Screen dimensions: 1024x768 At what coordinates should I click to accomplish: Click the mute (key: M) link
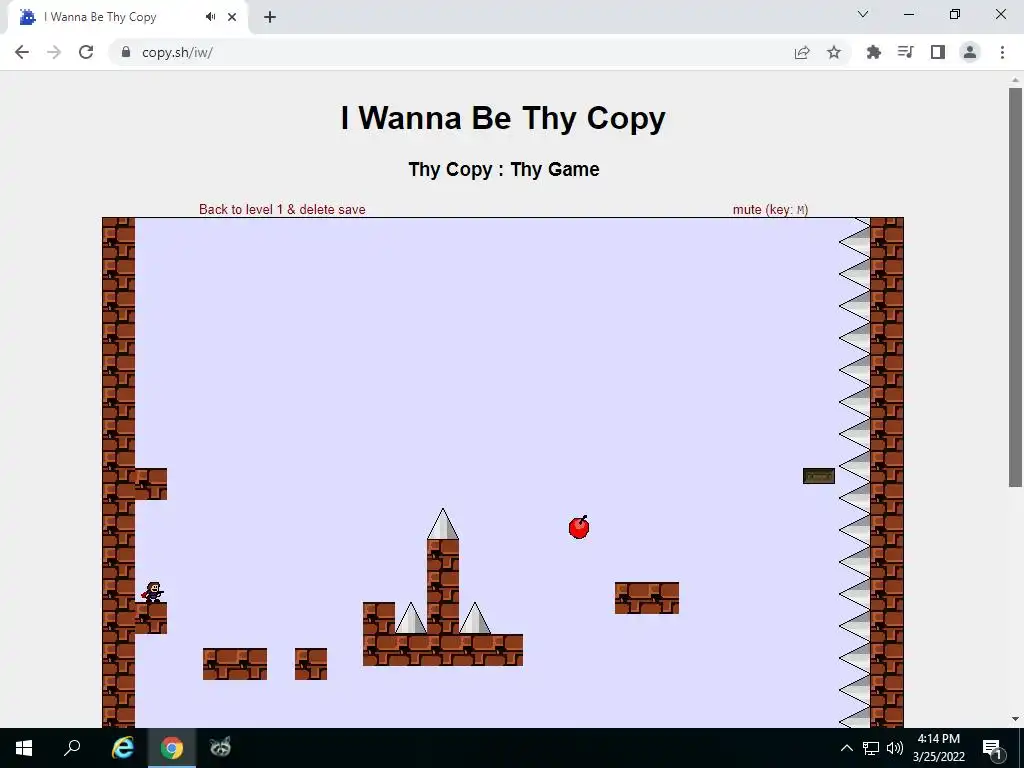(x=771, y=210)
